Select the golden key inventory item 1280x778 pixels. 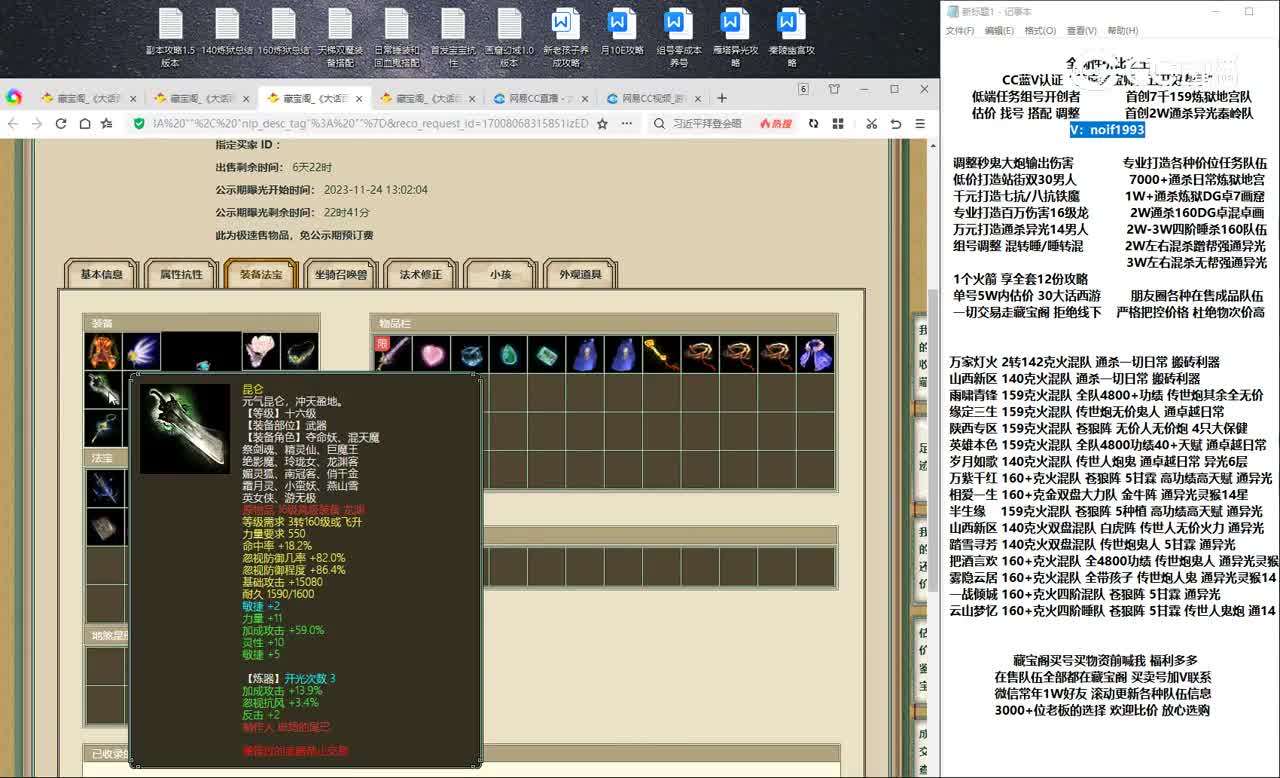[x=661, y=353]
